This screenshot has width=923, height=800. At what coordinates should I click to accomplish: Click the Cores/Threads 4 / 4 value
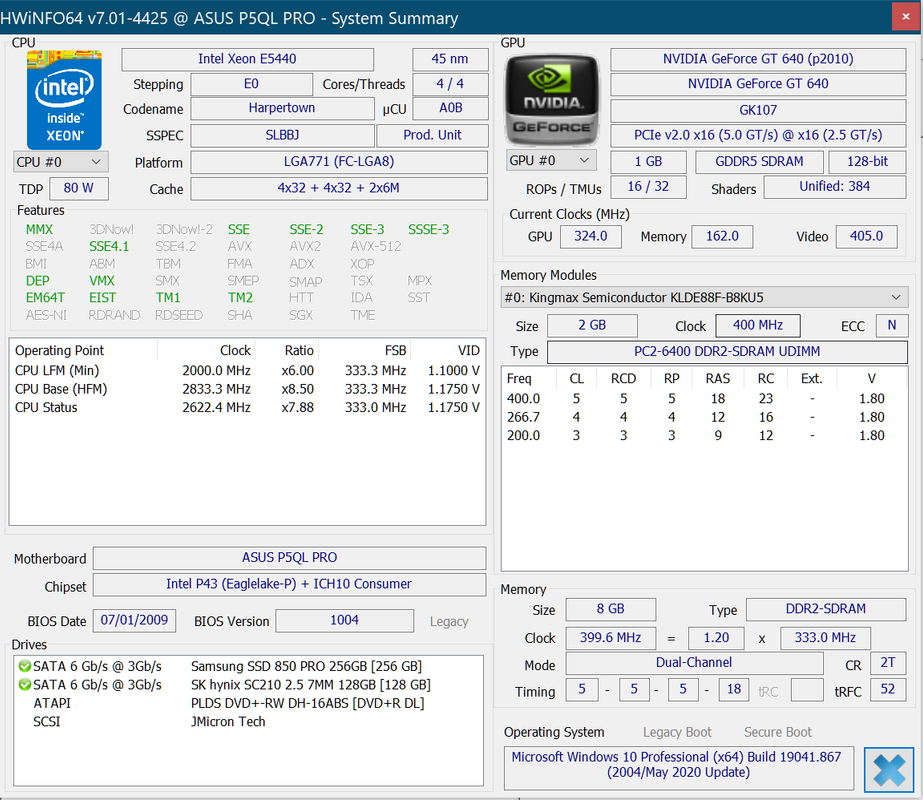[x=450, y=84]
